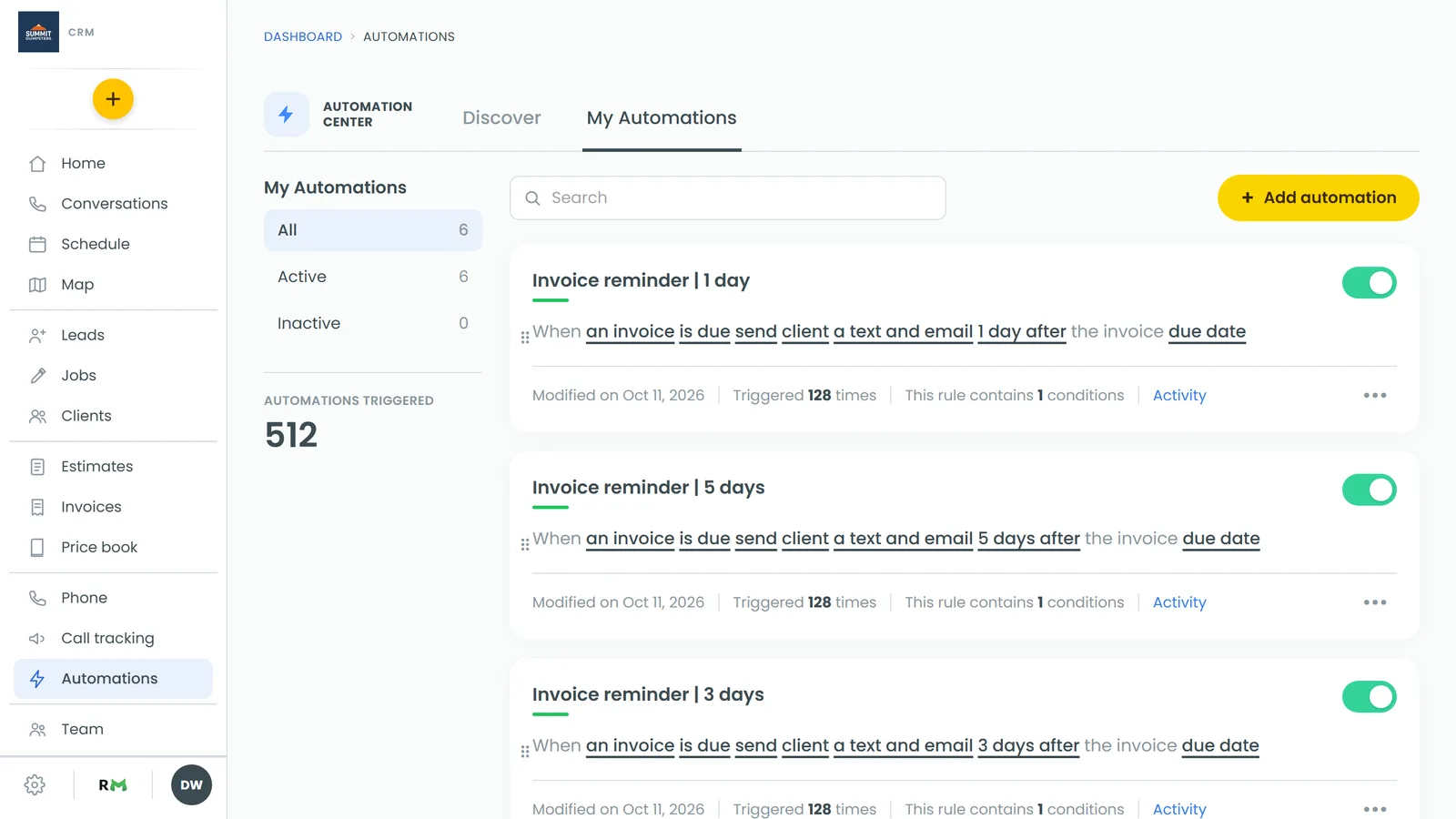Click the automation Search field
This screenshot has width=1456, height=819.
pyautogui.click(x=727, y=198)
